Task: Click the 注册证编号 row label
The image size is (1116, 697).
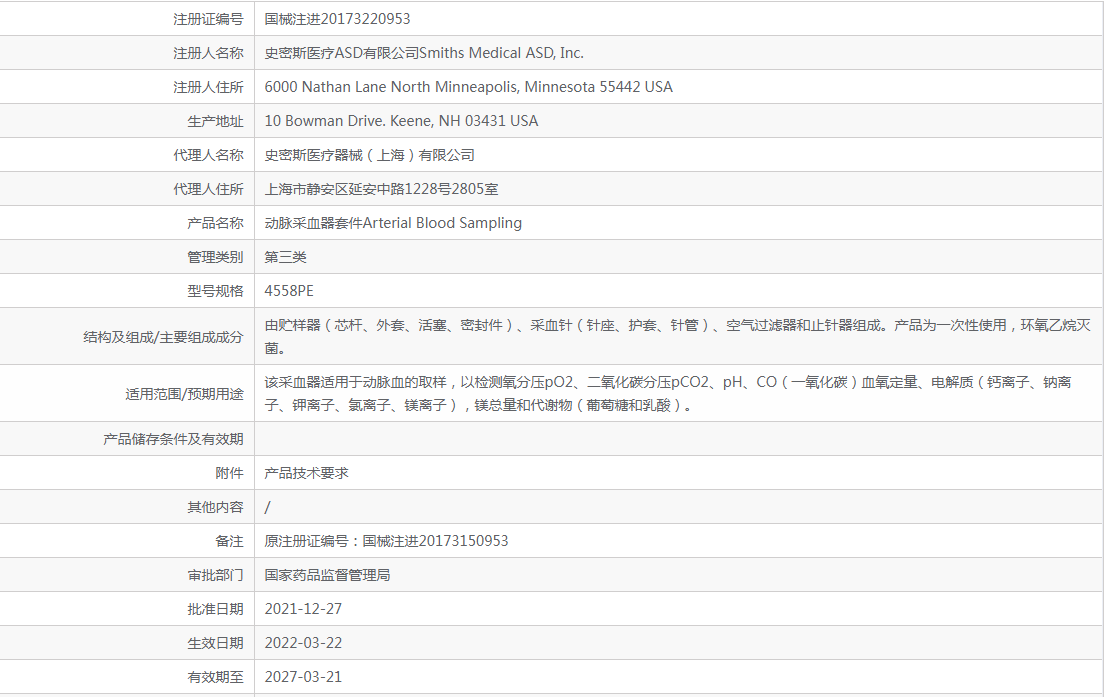Action: [208, 19]
